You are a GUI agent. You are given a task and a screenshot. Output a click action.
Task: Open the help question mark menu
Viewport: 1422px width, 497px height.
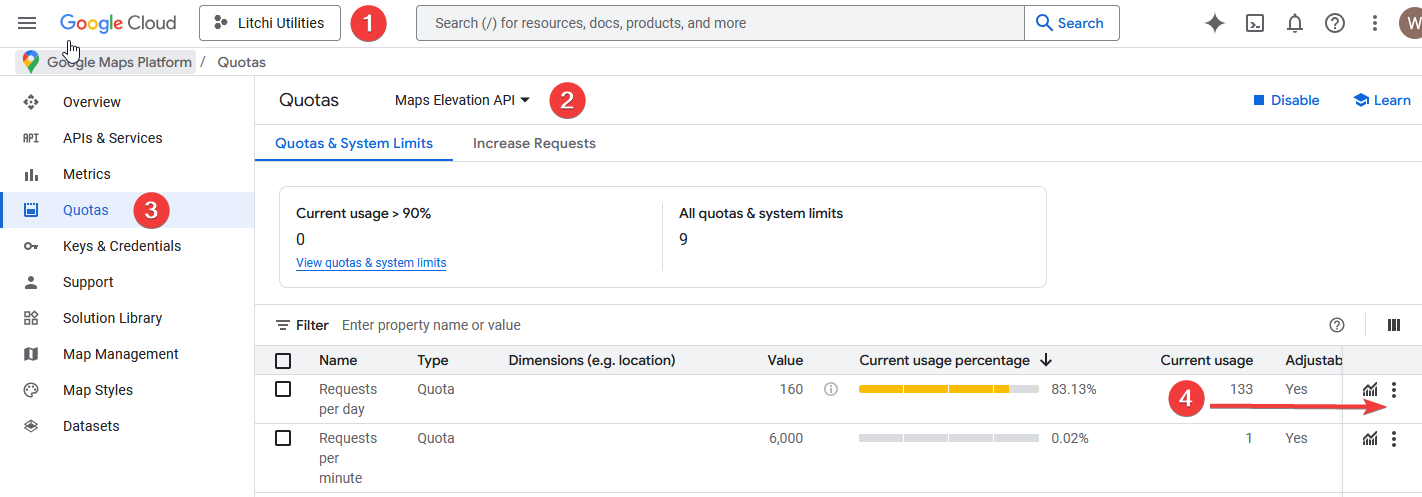click(1335, 23)
